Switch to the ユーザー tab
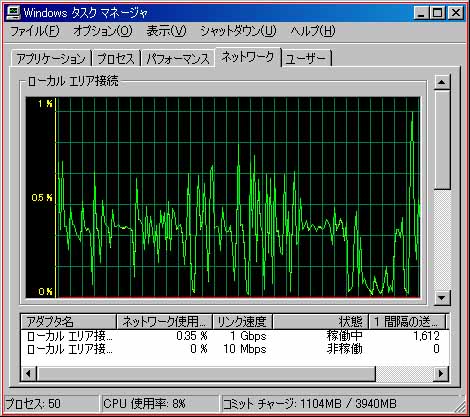The image size is (470, 417). [x=306, y=59]
